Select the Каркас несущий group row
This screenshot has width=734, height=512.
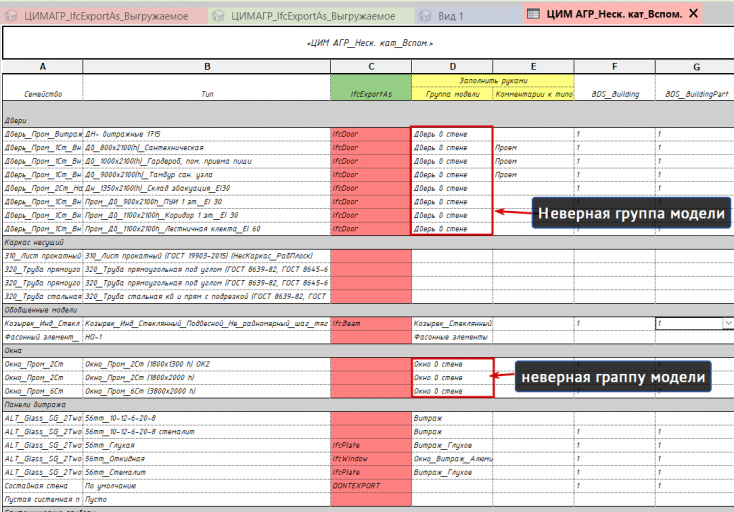(368, 242)
